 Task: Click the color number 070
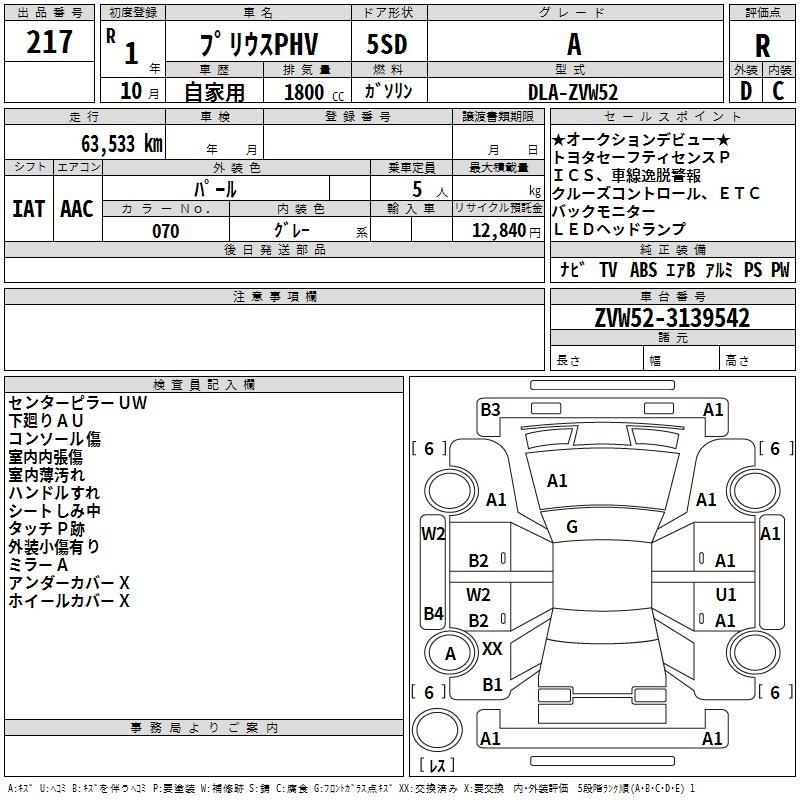(x=166, y=231)
